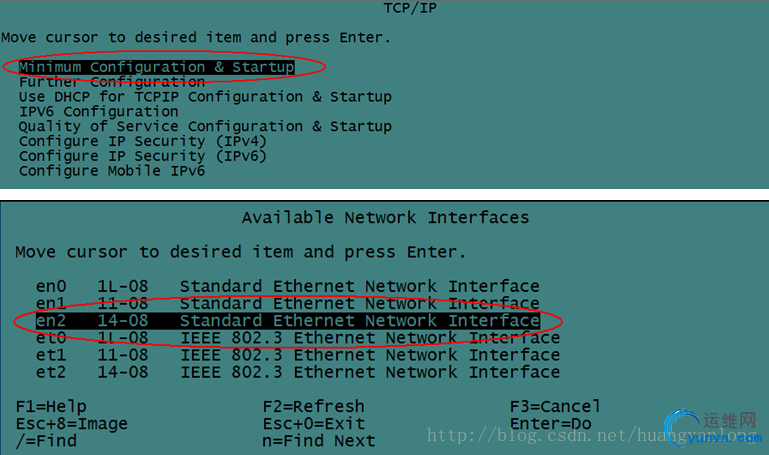Click F3=Cancel to dismiss list

tap(555, 406)
